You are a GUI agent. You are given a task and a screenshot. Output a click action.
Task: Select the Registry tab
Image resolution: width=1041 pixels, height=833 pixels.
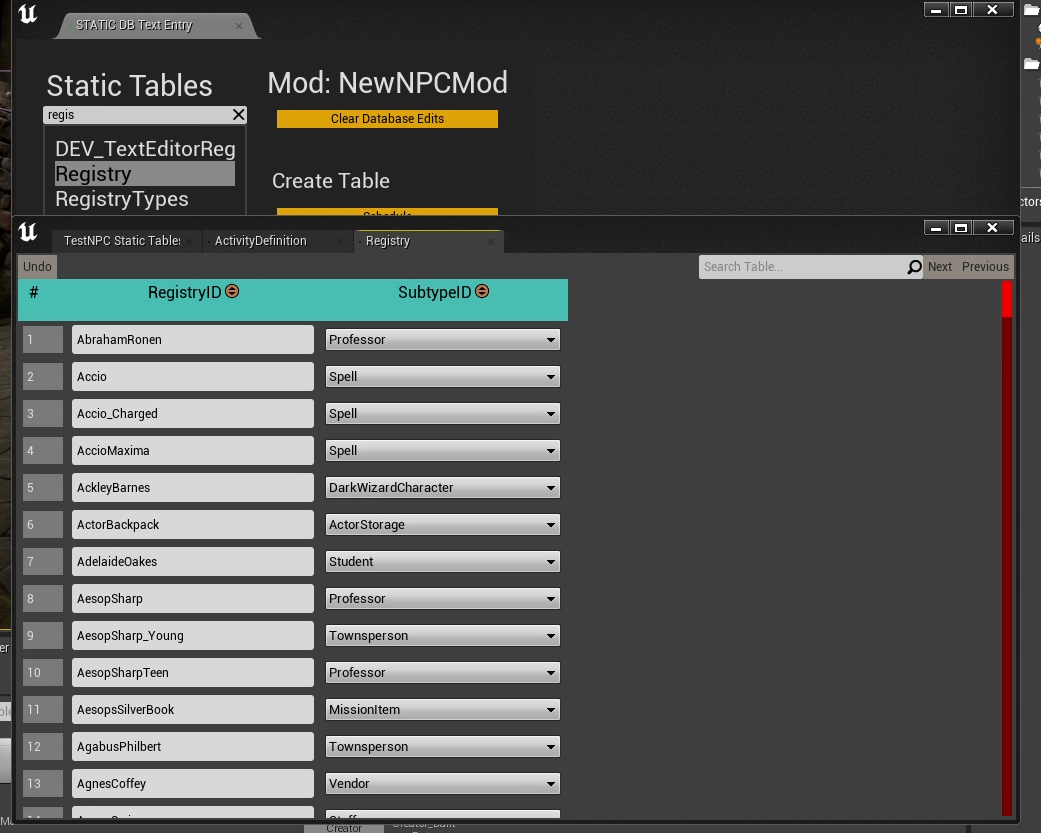pyautogui.click(x=388, y=241)
